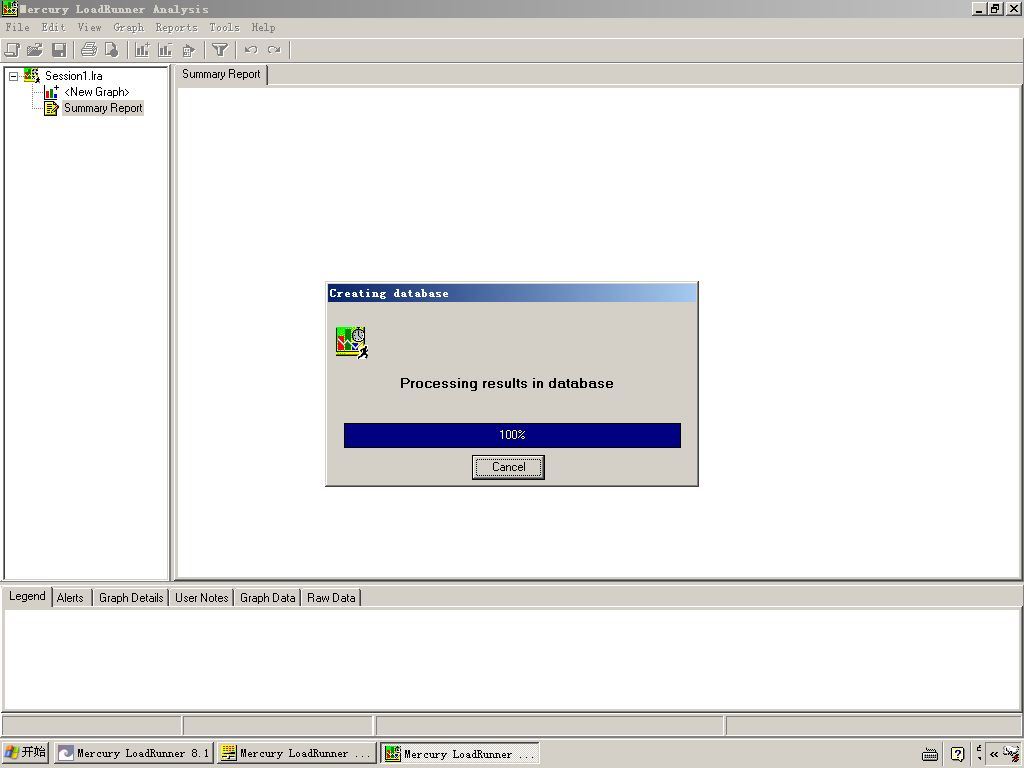The width and height of the screenshot is (1024, 768).
Task: Click the Creating database dialog title bar
Action: [x=512, y=293]
